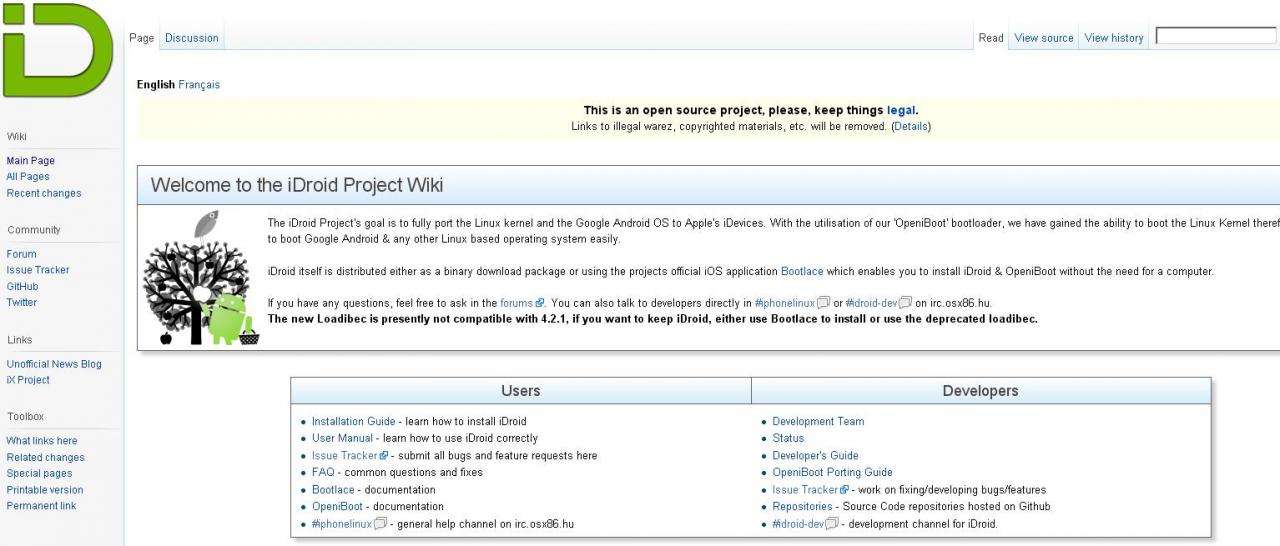The width and height of the screenshot is (1280, 546).
Task: Focus the wiki search field
Action: tap(1216, 36)
